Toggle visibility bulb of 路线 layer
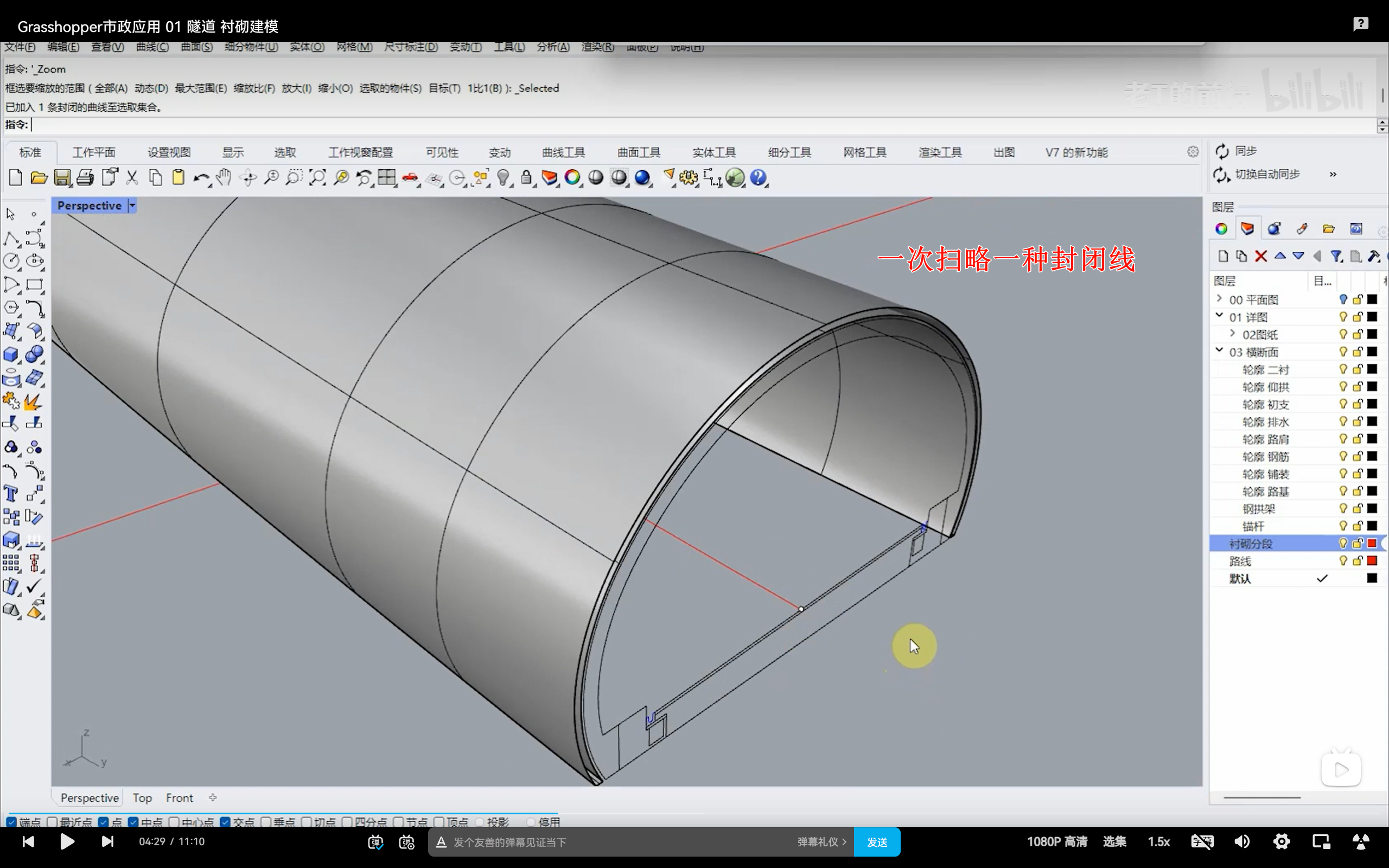The image size is (1389, 868). coord(1342,561)
